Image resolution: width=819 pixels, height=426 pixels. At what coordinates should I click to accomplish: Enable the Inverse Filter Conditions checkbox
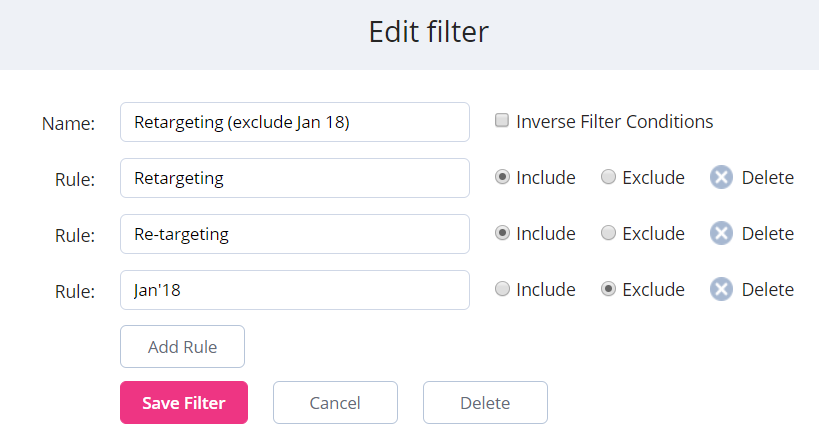click(x=502, y=121)
